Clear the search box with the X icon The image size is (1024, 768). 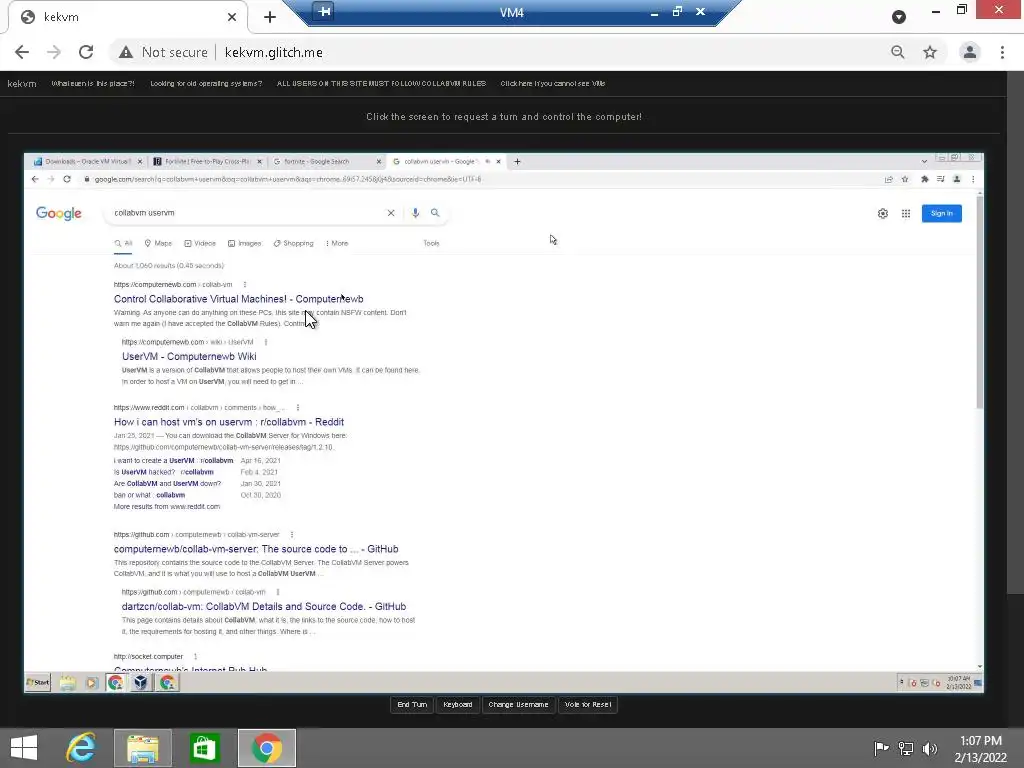pyautogui.click(x=391, y=213)
